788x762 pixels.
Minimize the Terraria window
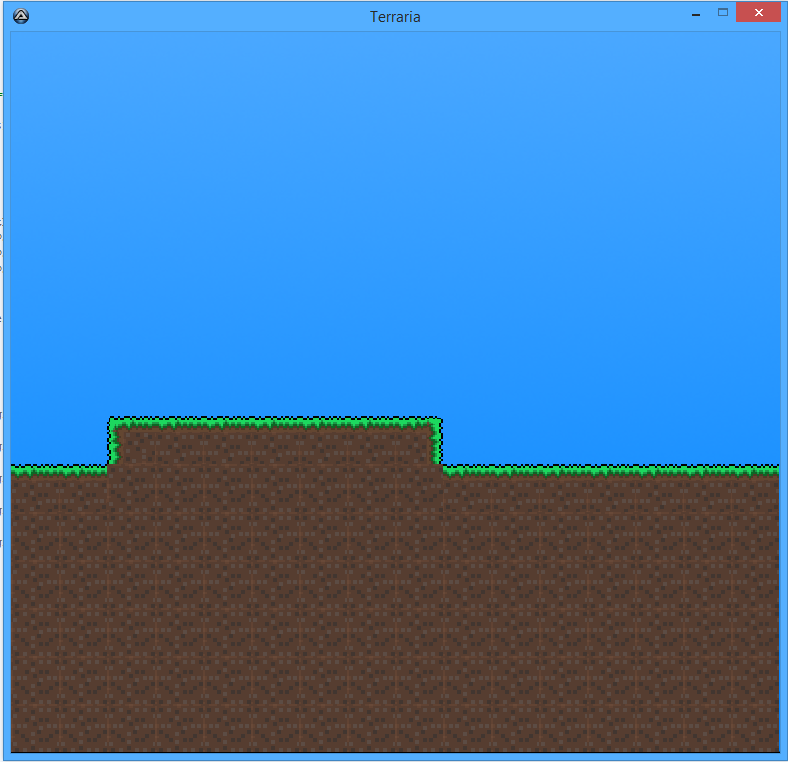tap(696, 14)
